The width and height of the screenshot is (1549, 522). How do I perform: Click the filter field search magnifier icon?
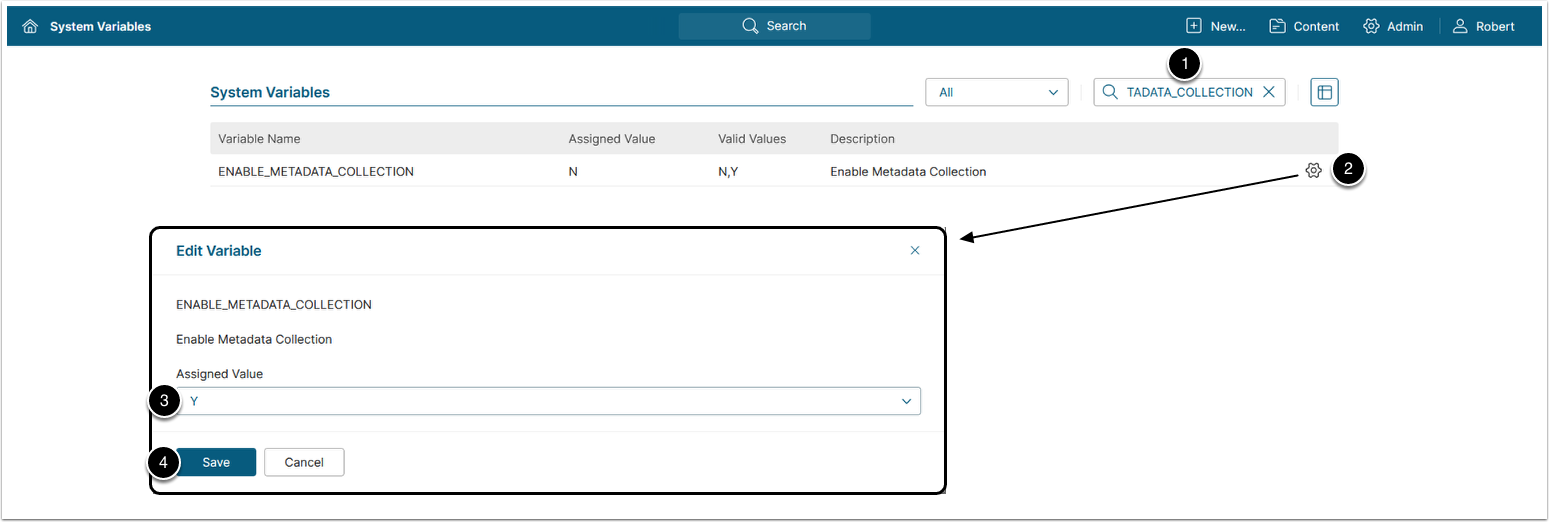click(x=1110, y=92)
